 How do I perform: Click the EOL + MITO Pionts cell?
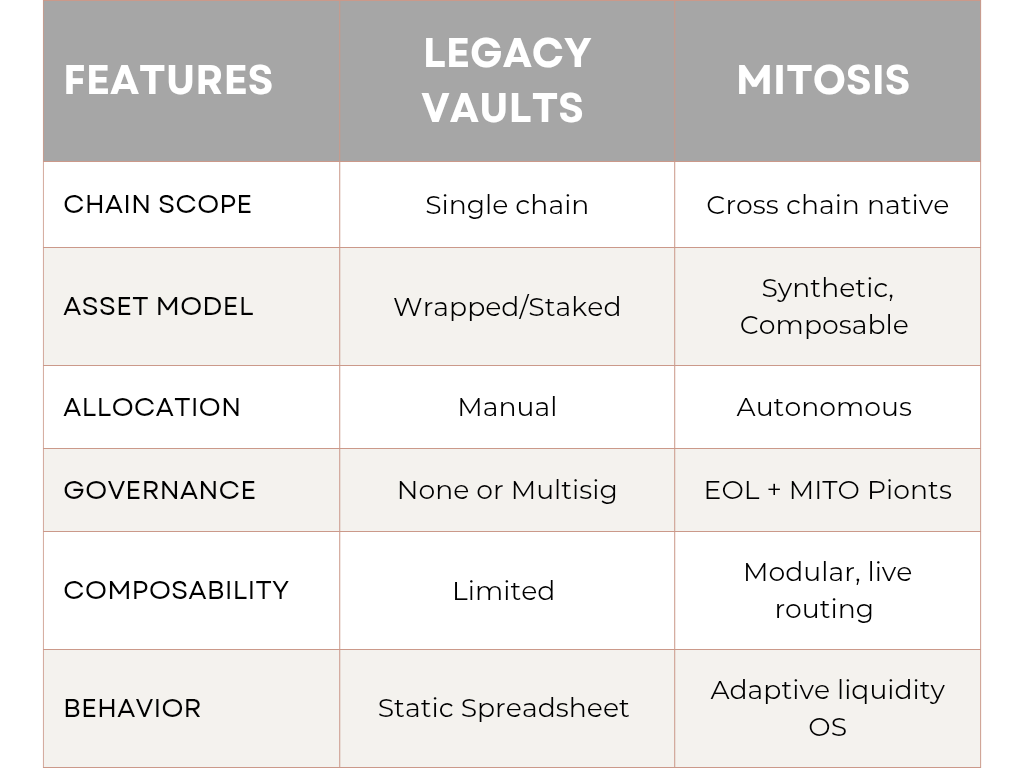click(827, 490)
